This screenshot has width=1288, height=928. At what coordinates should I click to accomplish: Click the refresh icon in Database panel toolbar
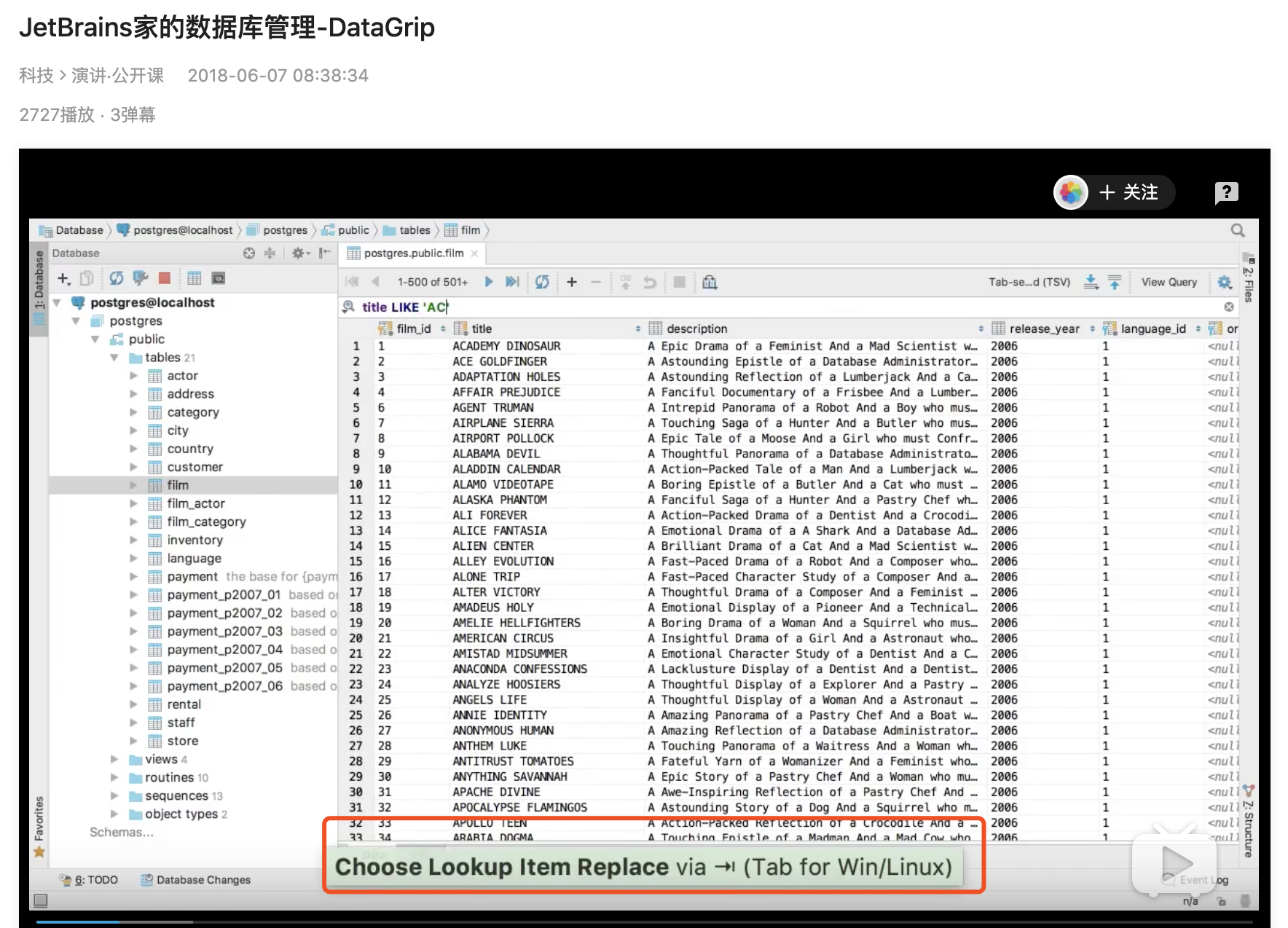click(116, 278)
